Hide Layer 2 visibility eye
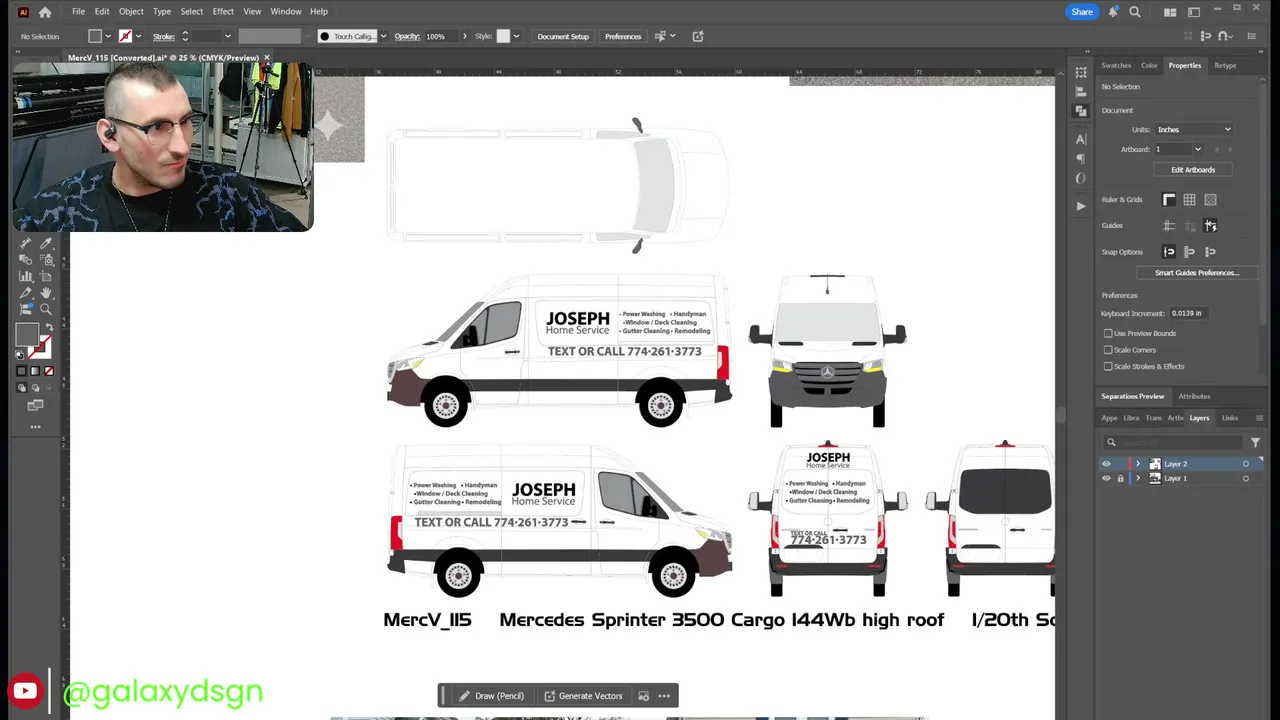Image resolution: width=1280 pixels, height=720 pixels. pos(1106,464)
